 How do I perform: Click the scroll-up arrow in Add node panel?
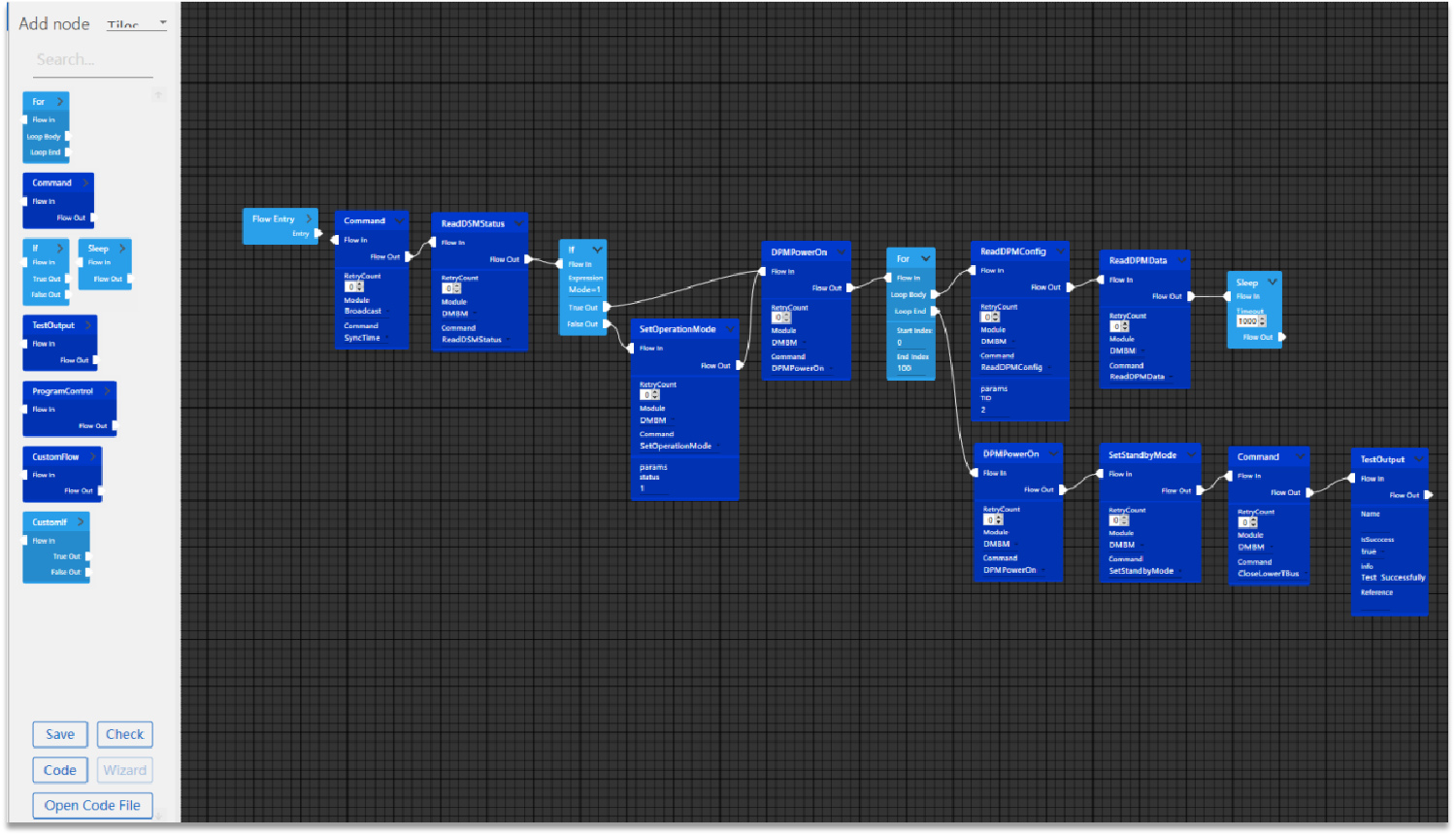point(158,94)
